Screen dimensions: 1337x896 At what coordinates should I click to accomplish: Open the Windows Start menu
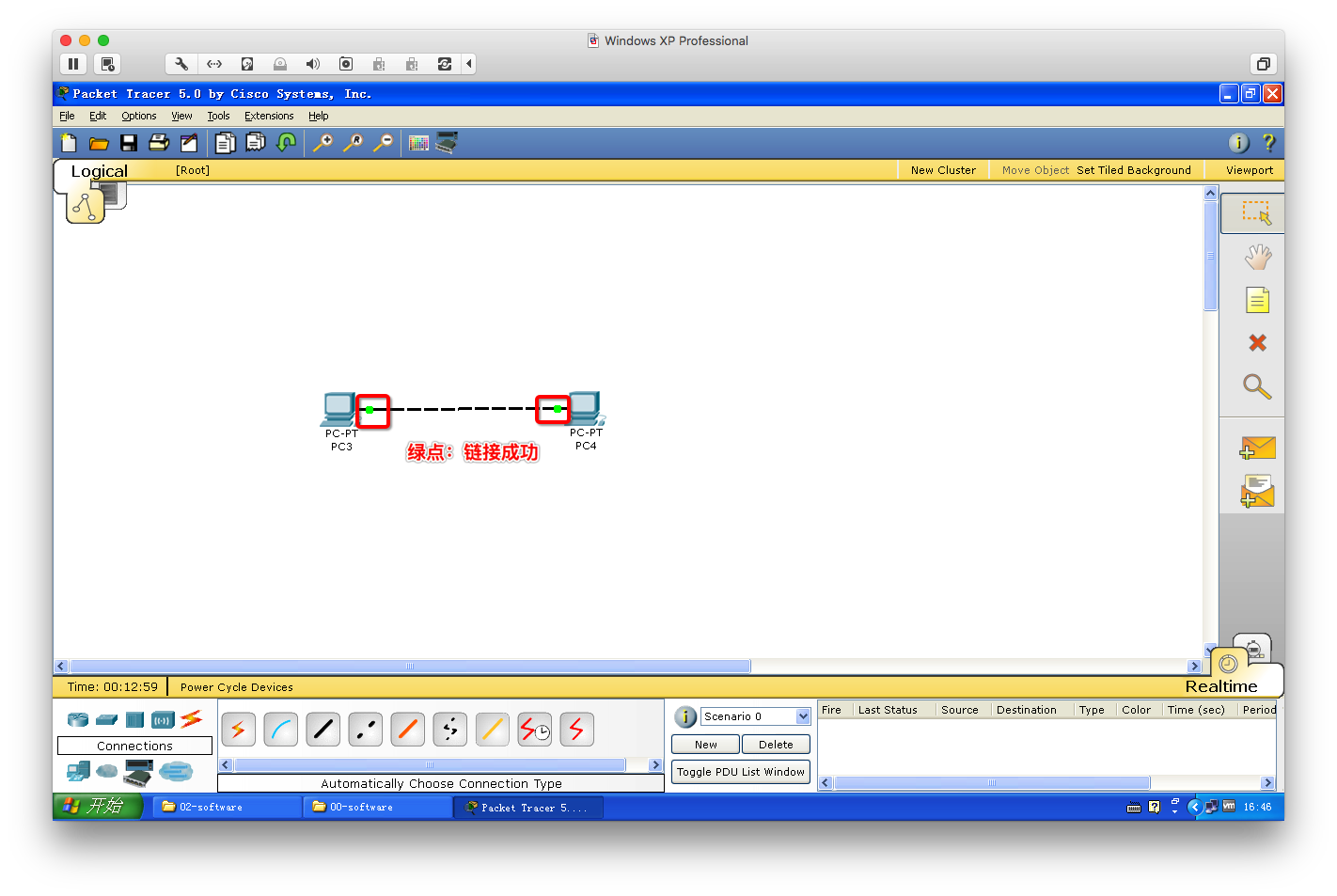click(x=98, y=807)
